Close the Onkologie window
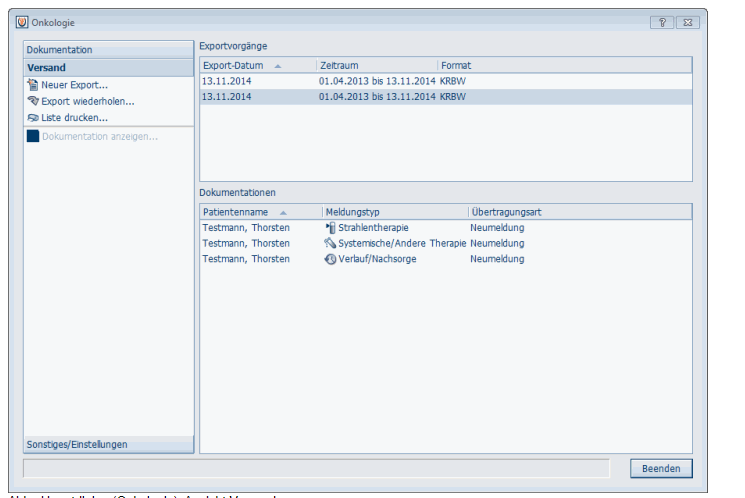Image resolution: width=745 pixels, height=498 pixels. [x=688, y=22]
